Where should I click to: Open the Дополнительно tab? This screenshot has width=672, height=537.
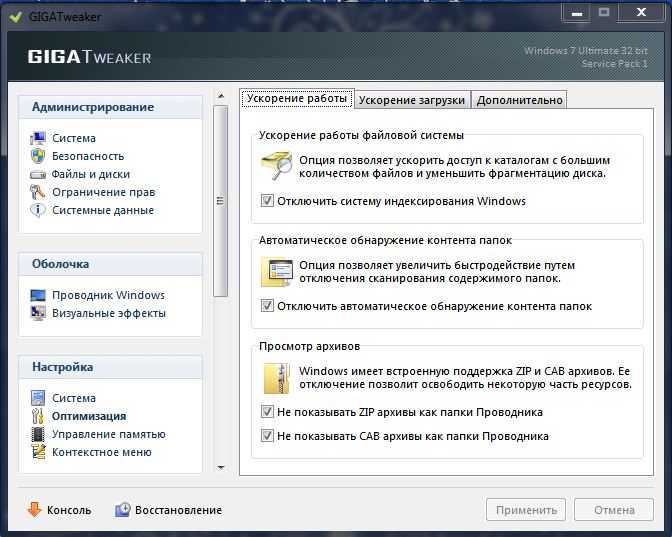tap(519, 100)
